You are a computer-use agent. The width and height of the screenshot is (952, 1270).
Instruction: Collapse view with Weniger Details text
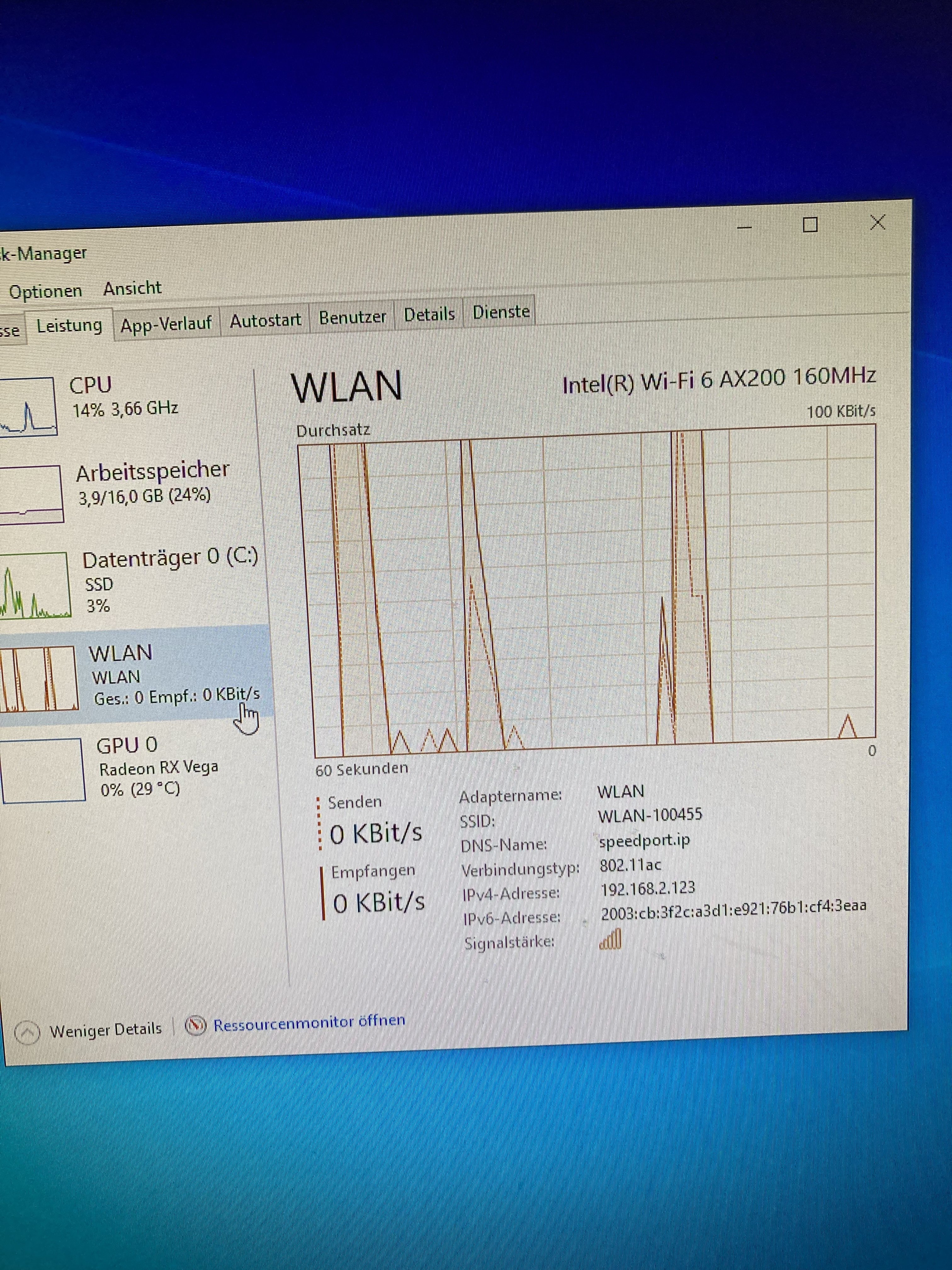[x=105, y=1030]
